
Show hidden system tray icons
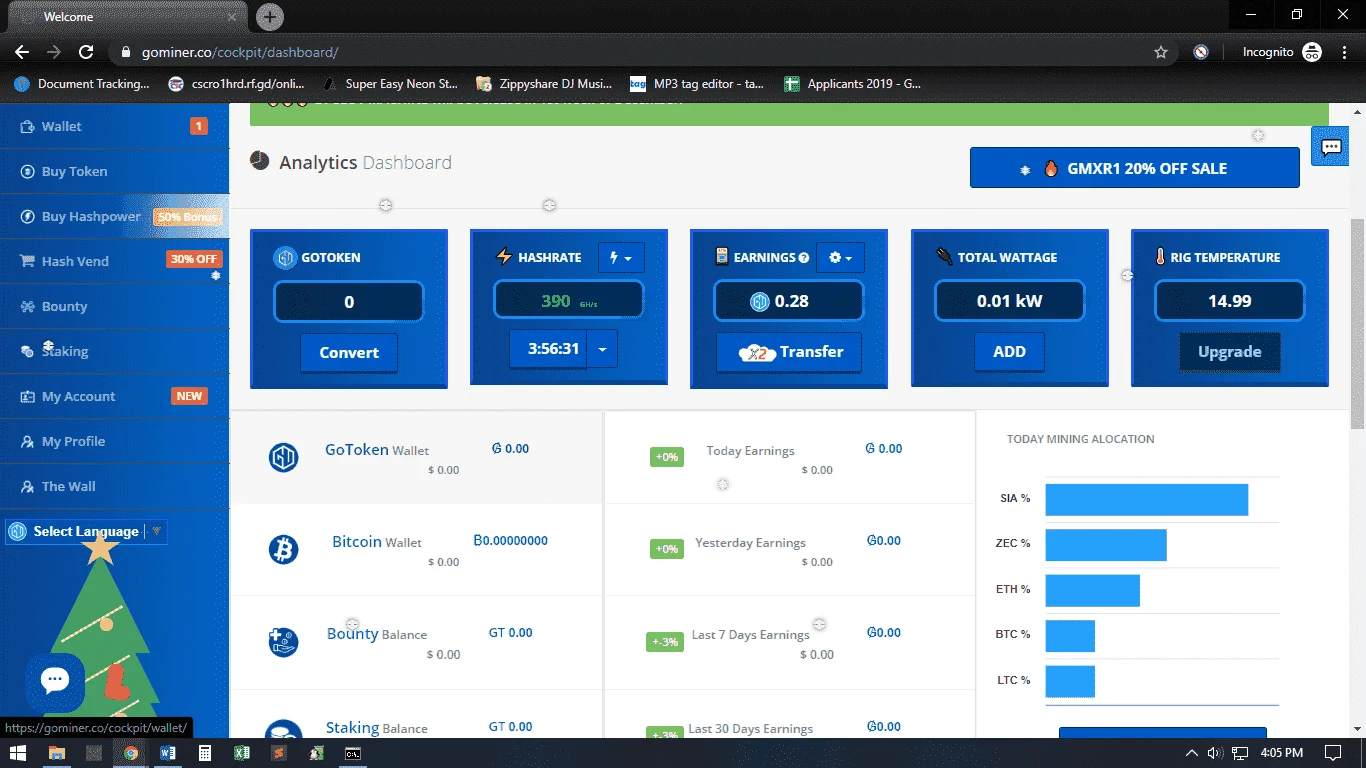click(1192, 753)
